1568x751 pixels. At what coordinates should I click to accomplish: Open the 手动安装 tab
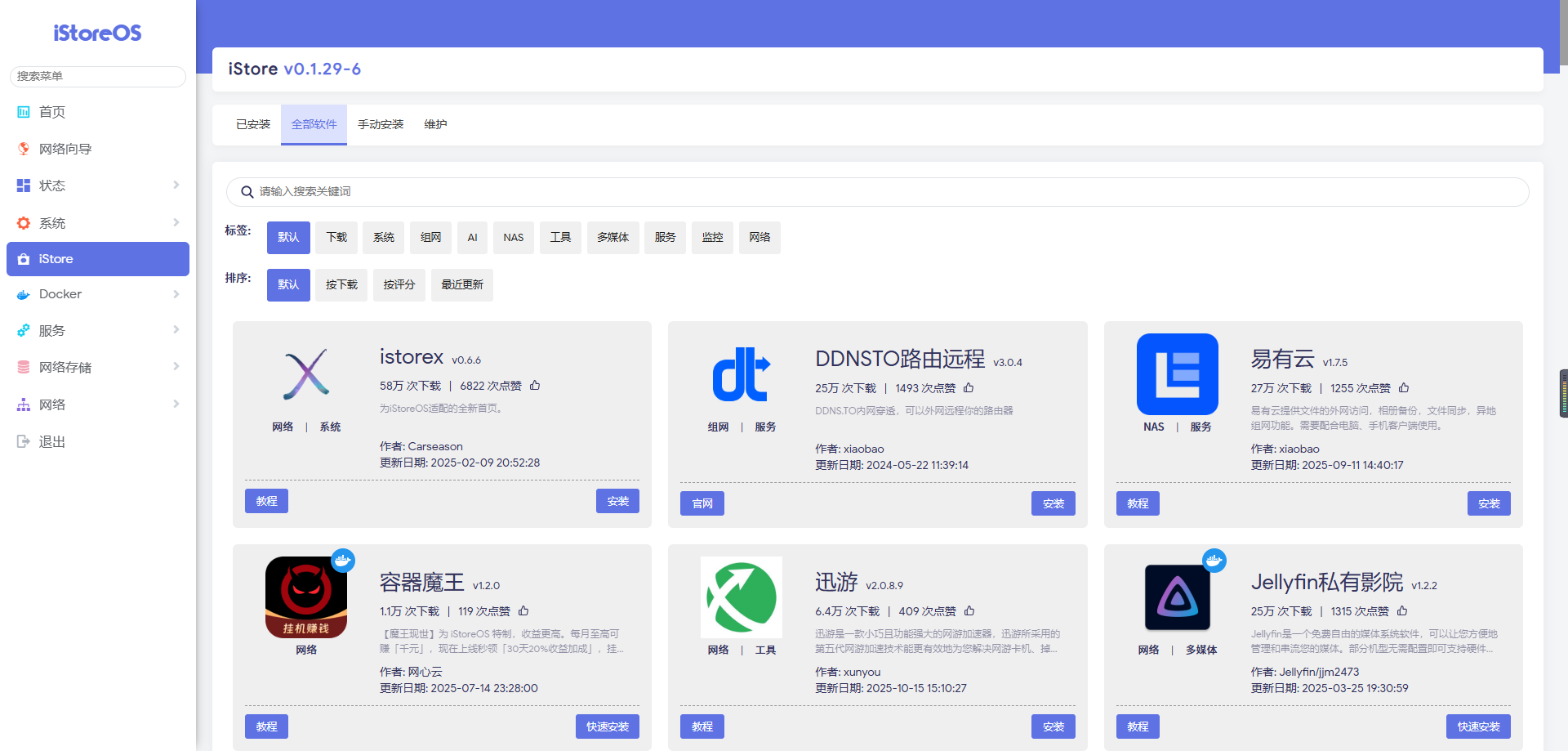pyautogui.click(x=381, y=125)
